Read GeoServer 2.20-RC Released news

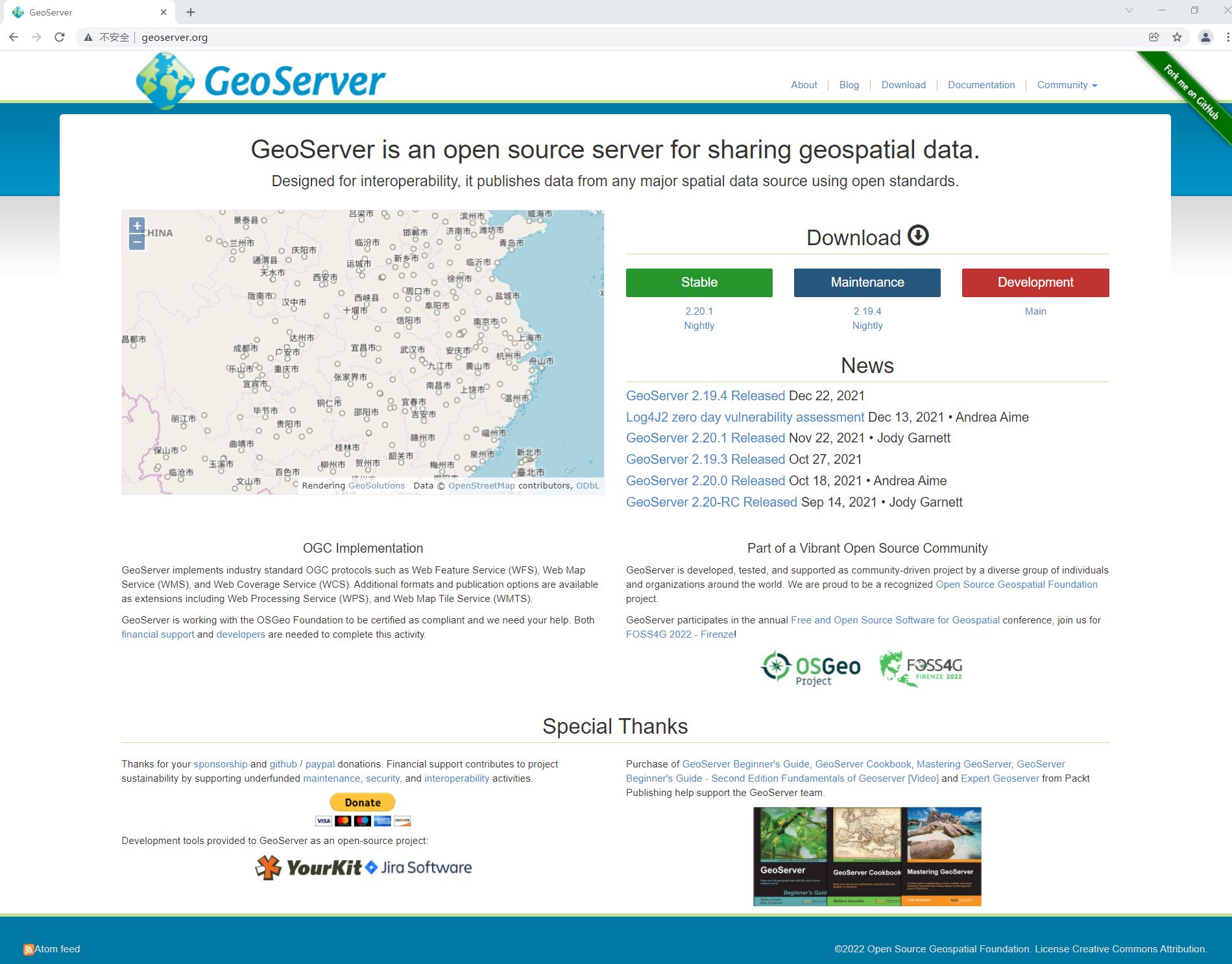(712, 502)
